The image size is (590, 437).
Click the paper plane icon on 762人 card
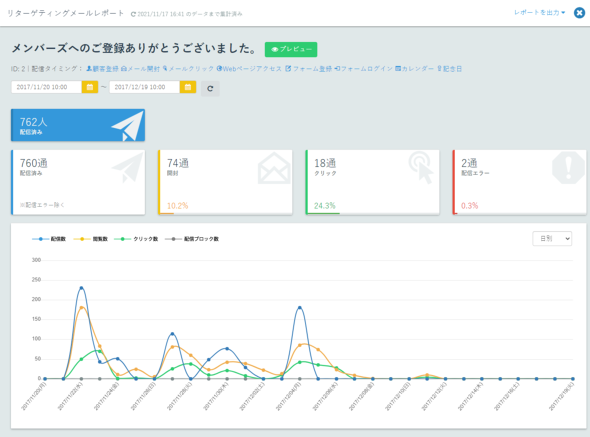pyautogui.click(x=128, y=126)
